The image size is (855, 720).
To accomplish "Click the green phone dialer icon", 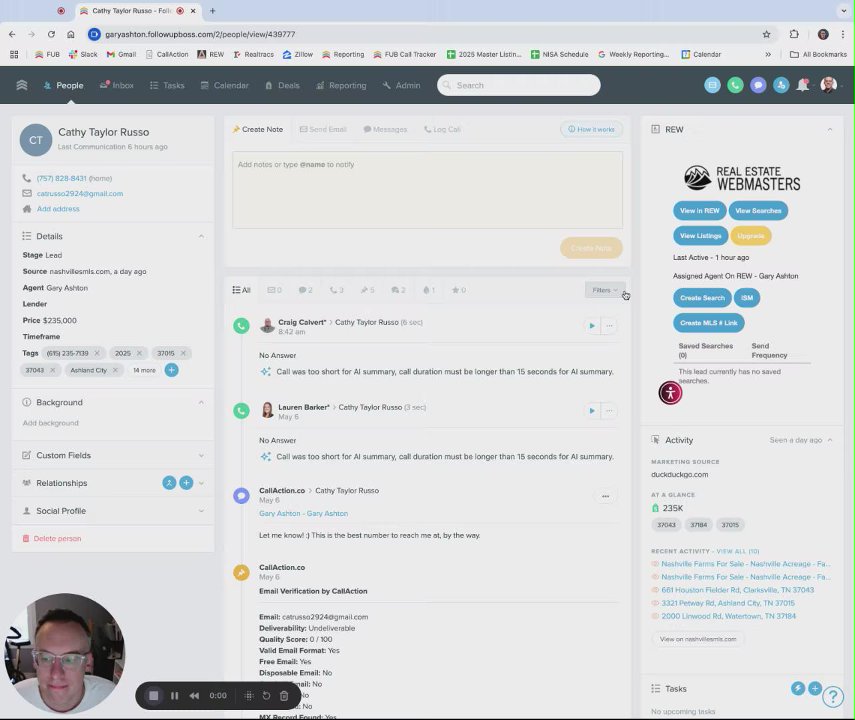I will pos(735,85).
